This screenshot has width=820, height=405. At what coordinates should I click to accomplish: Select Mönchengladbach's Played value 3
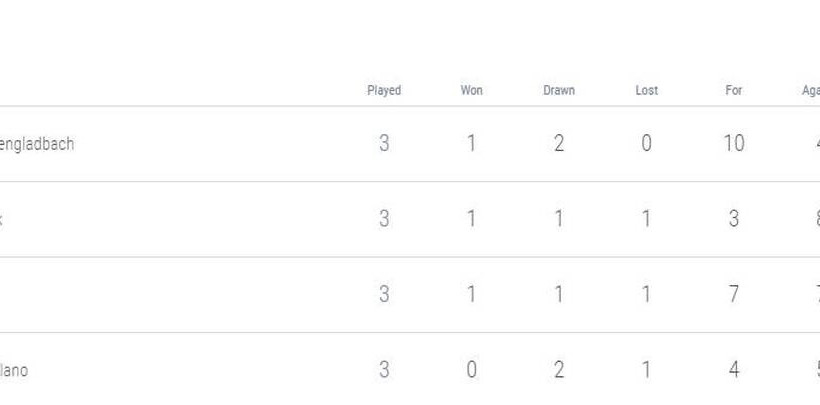[x=384, y=144]
